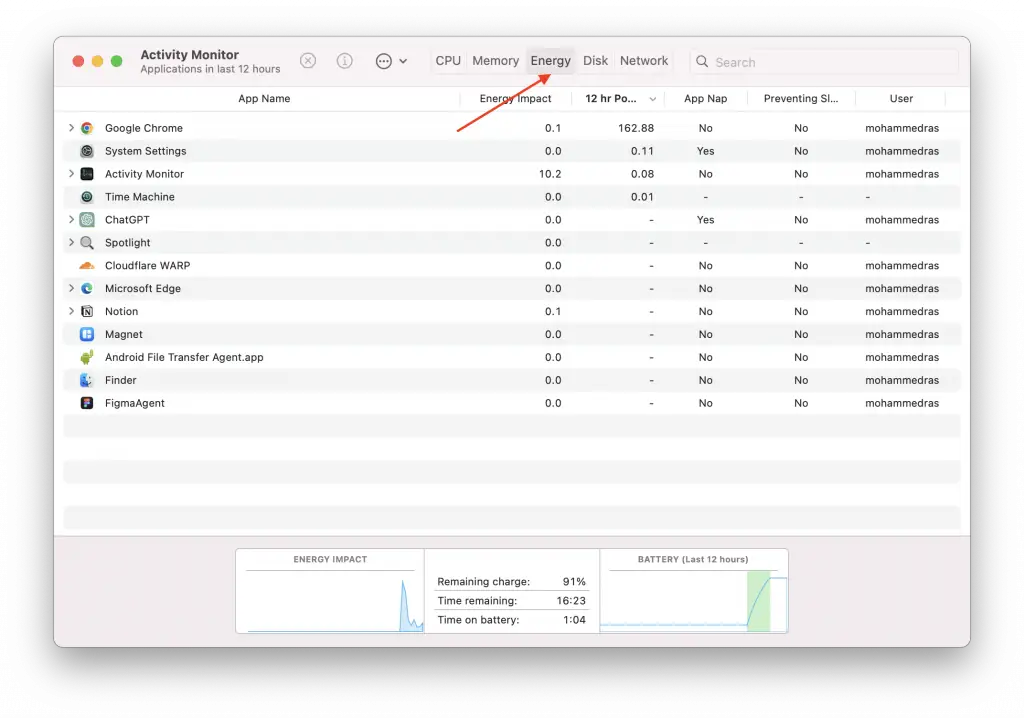Image resolution: width=1024 pixels, height=718 pixels.
Task: Click System Settings' 0.11 power value
Action: (x=642, y=151)
